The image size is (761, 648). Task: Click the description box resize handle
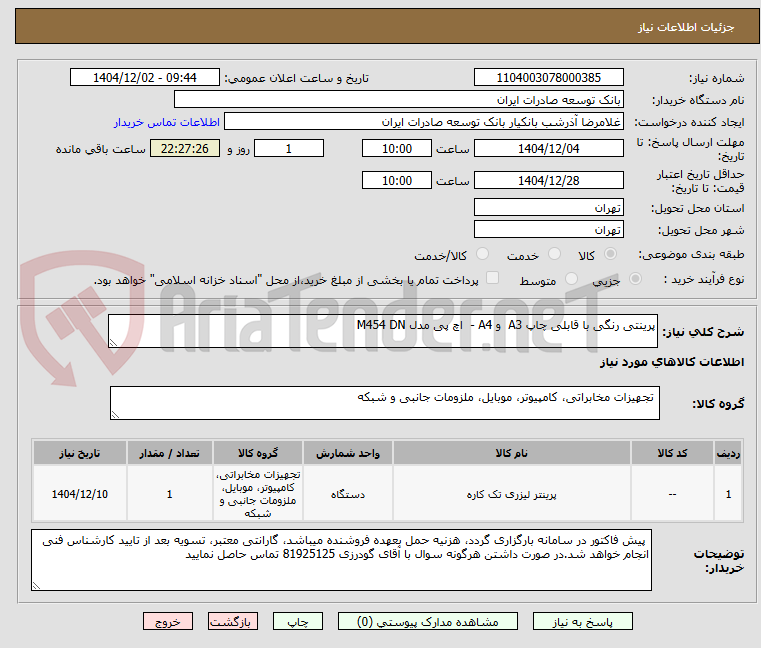[113, 343]
